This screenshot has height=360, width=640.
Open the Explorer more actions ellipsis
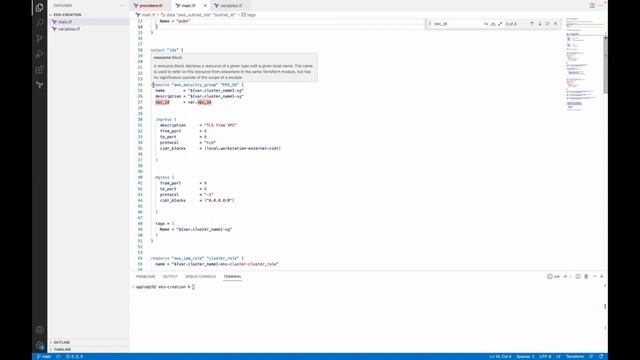[x=122, y=5]
